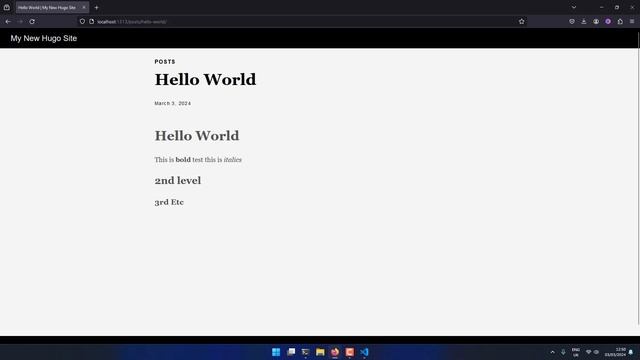Open the ENG UK language switcher
The width and height of the screenshot is (640, 360).
(x=576, y=352)
